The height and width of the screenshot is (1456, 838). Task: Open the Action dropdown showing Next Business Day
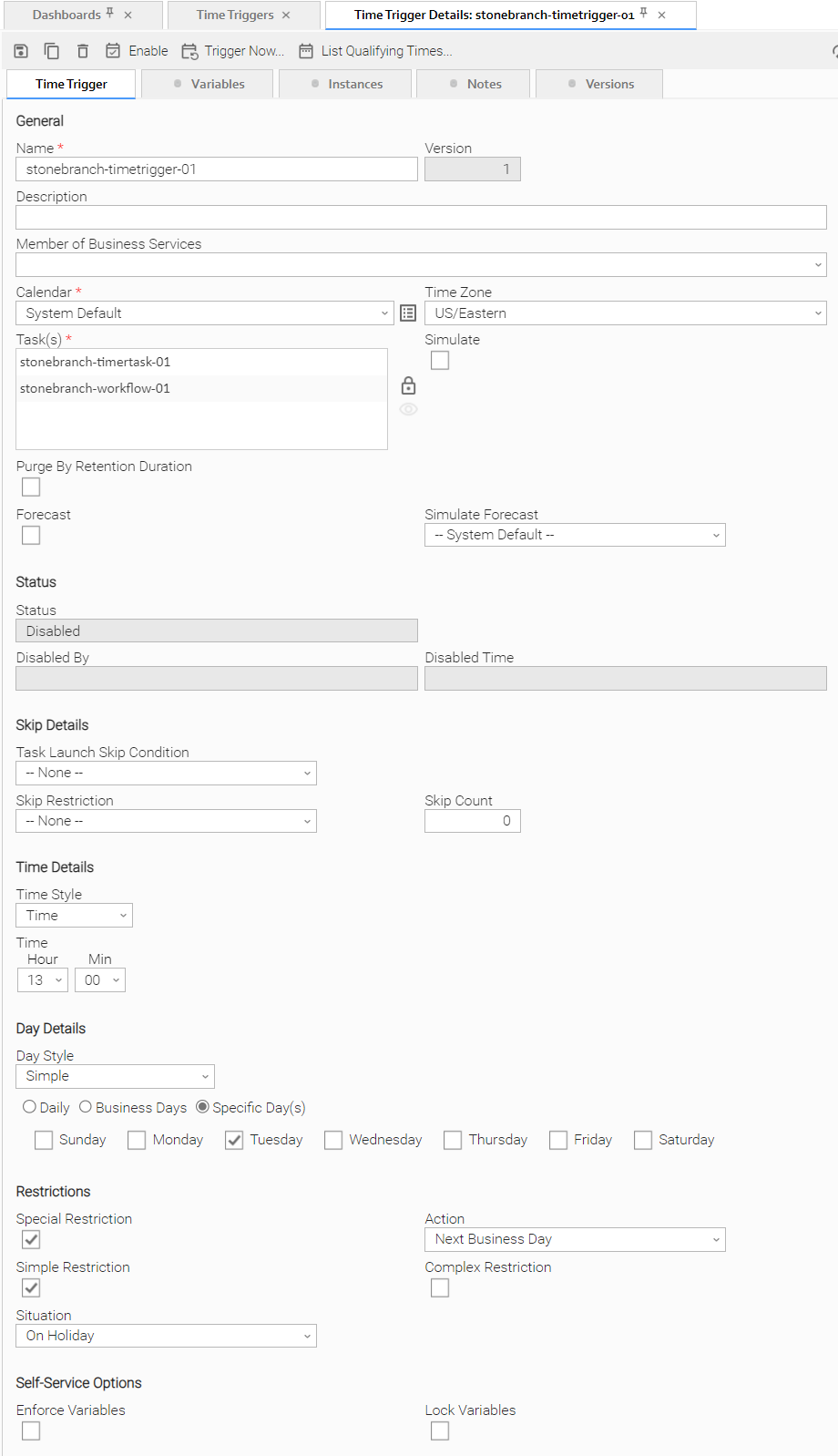(575, 1239)
